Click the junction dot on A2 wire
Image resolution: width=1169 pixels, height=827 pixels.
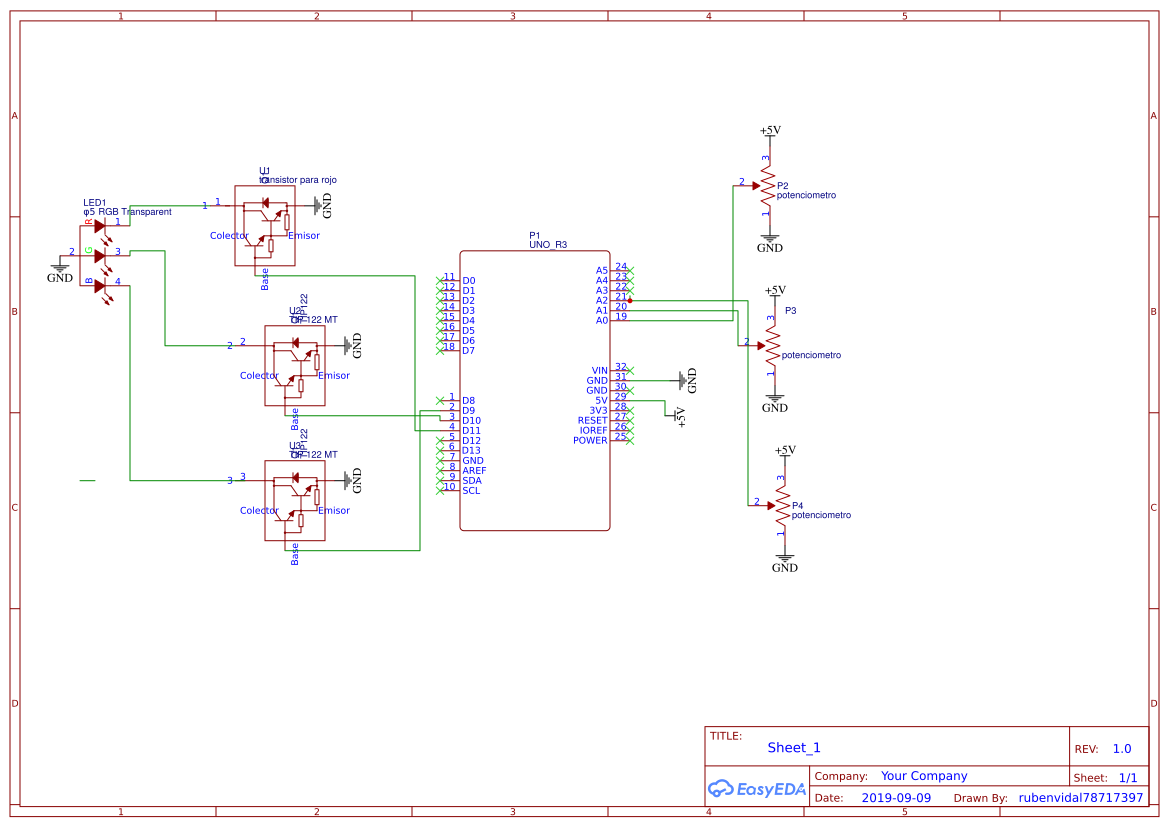(630, 301)
